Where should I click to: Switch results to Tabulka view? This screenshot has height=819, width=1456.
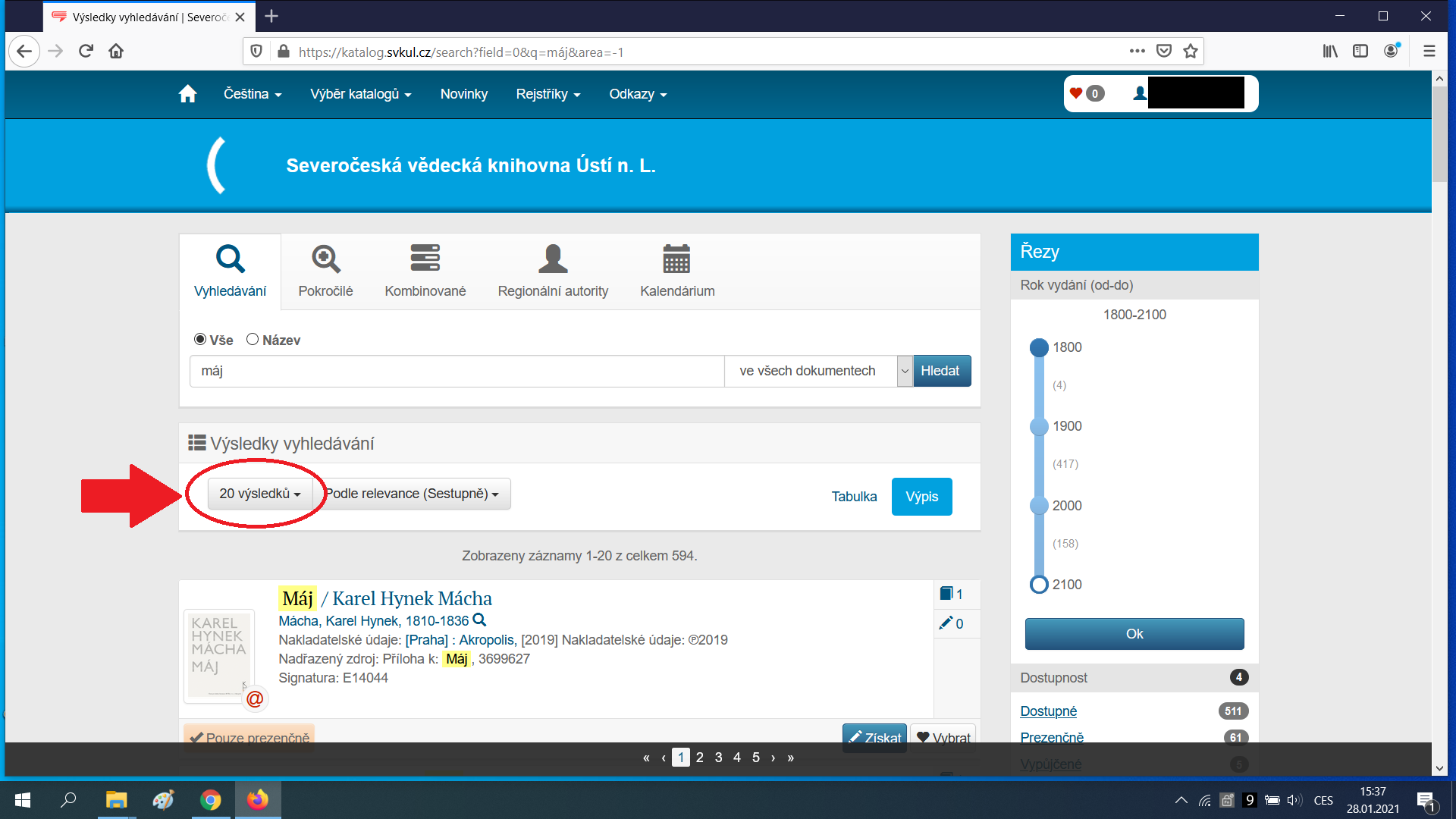pyautogui.click(x=854, y=497)
